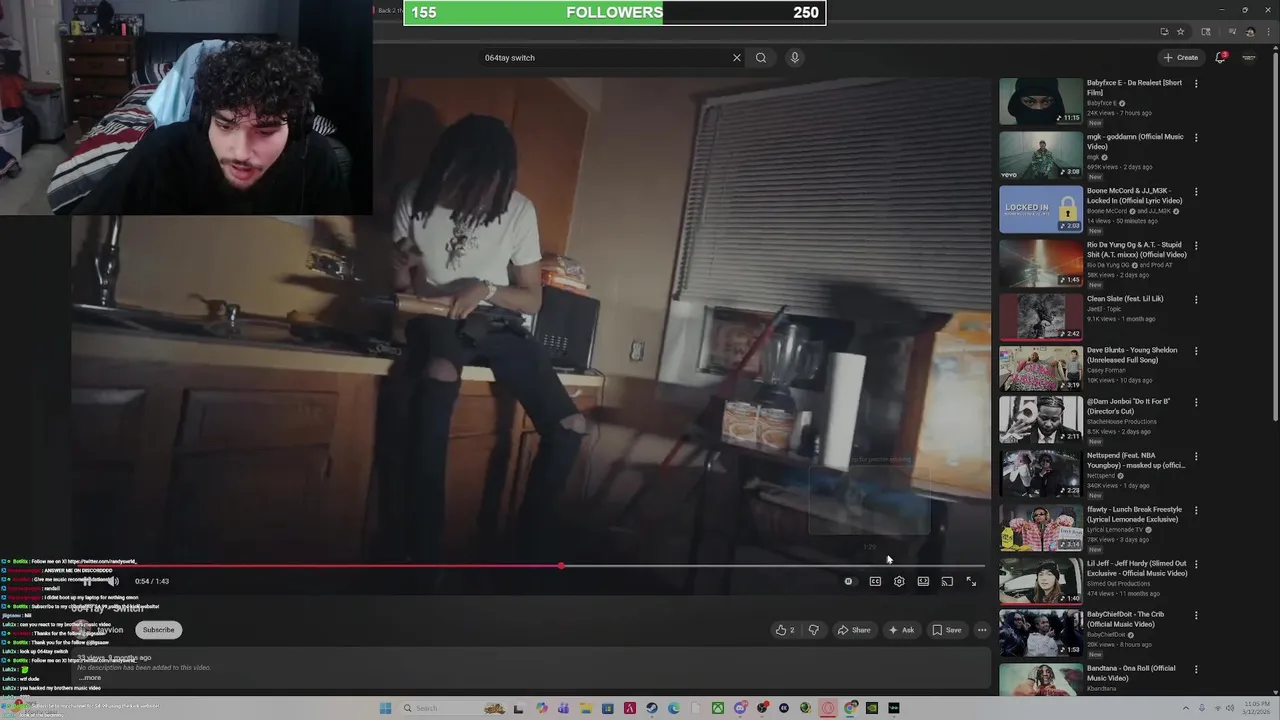Open the YouTube account avatar menu
Image resolution: width=1280 pixels, height=720 pixels.
coord(1249,58)
